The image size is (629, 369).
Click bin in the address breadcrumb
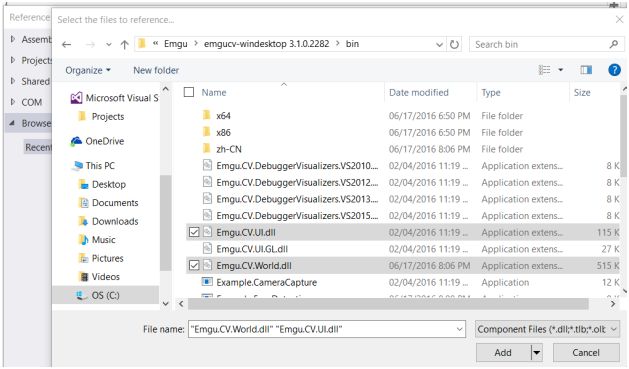[352, 44]
